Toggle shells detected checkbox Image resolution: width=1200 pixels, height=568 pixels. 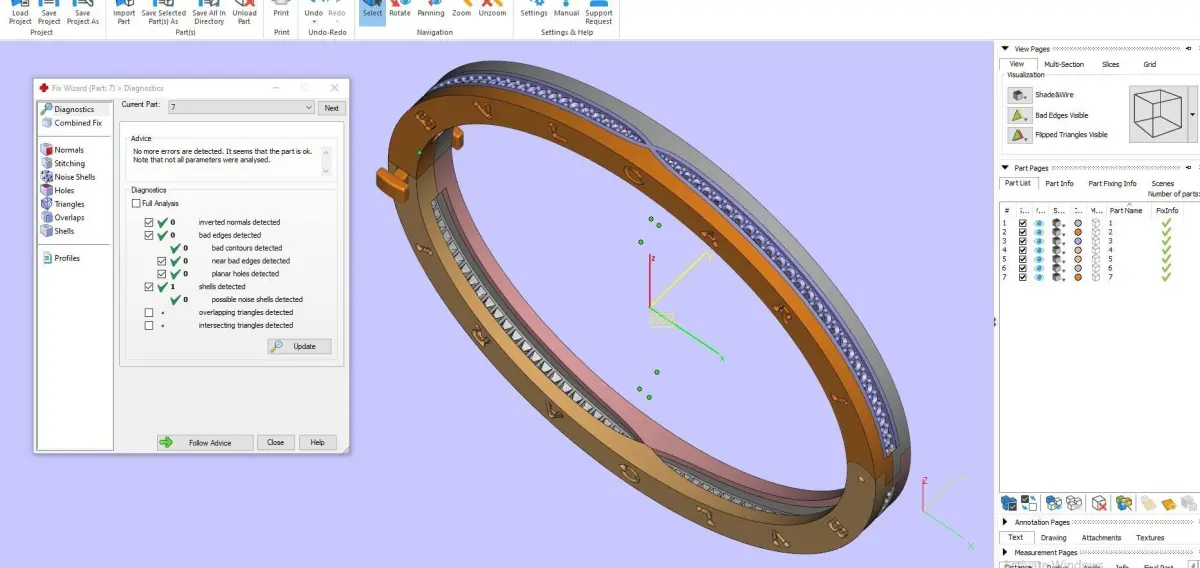[149, 287]
